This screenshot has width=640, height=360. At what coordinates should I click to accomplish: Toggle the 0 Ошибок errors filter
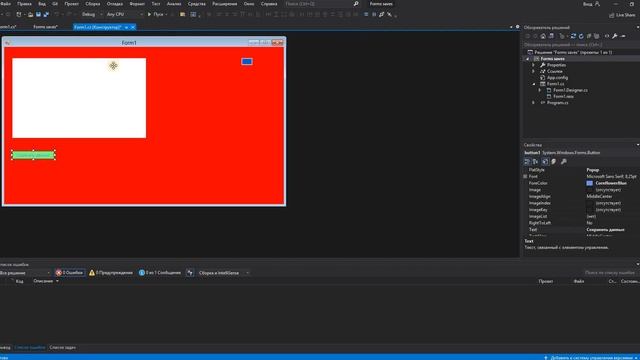click(70, 273)
